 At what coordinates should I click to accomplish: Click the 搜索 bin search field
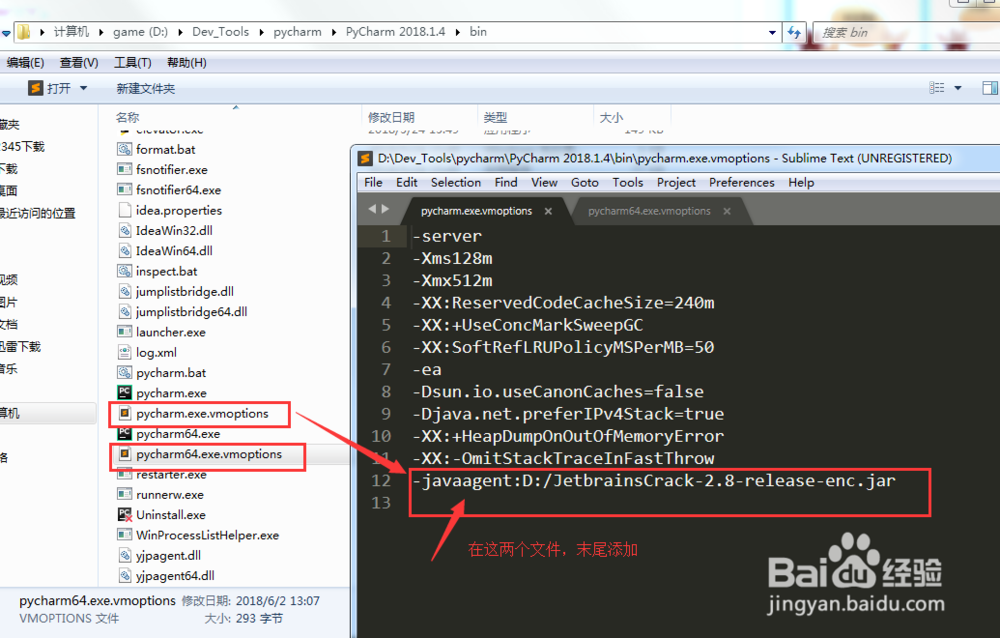[x=906, y=33]
